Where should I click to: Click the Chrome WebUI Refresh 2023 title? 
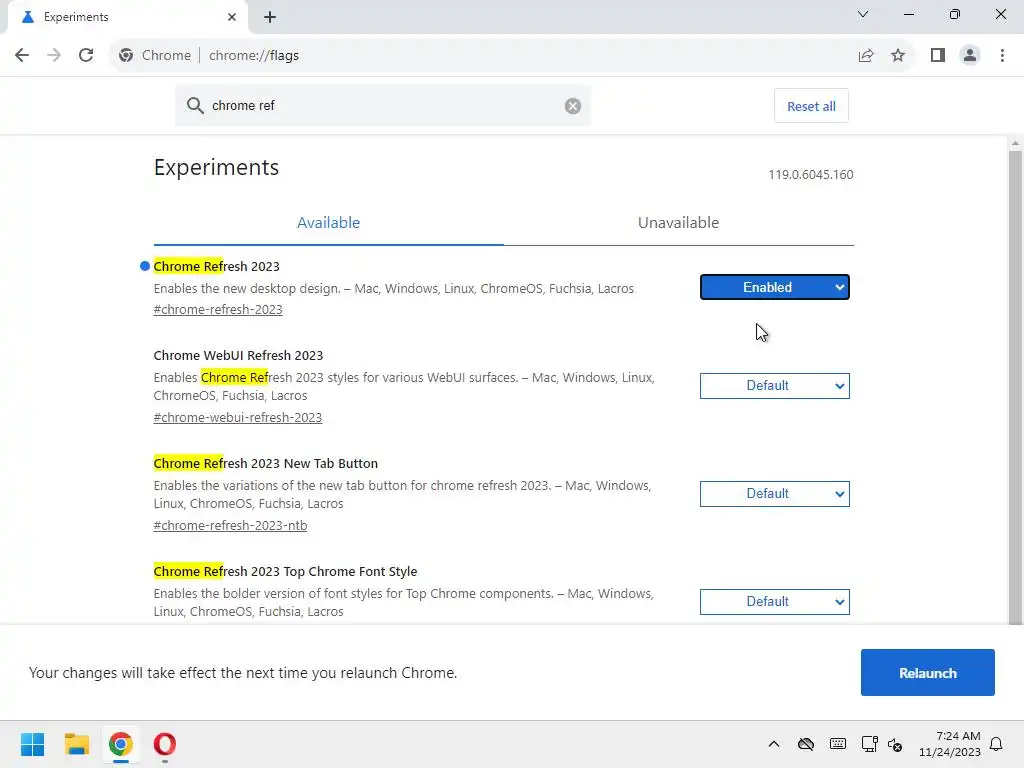238,355
